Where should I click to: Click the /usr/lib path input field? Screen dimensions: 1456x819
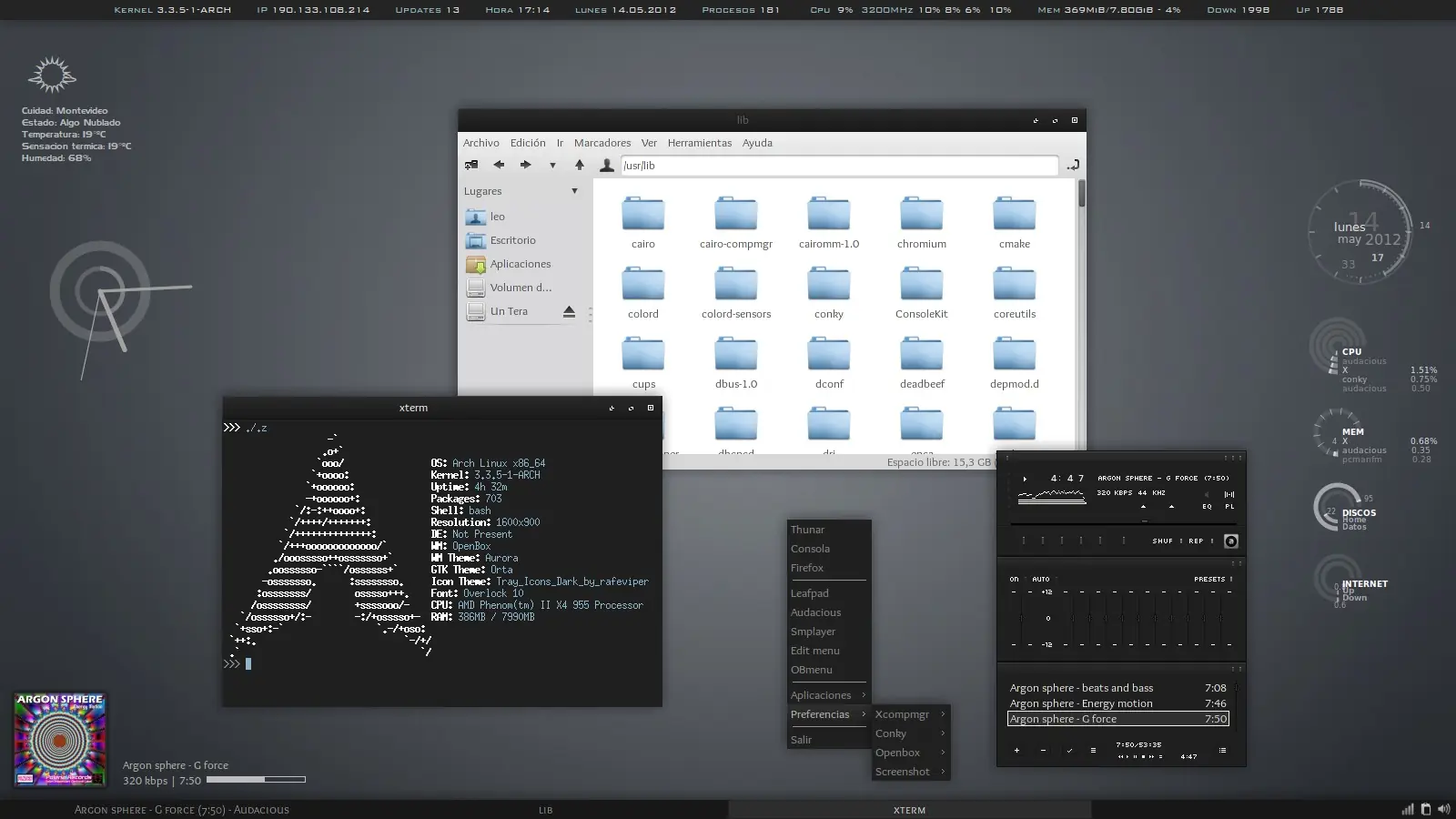click(839, 166)
